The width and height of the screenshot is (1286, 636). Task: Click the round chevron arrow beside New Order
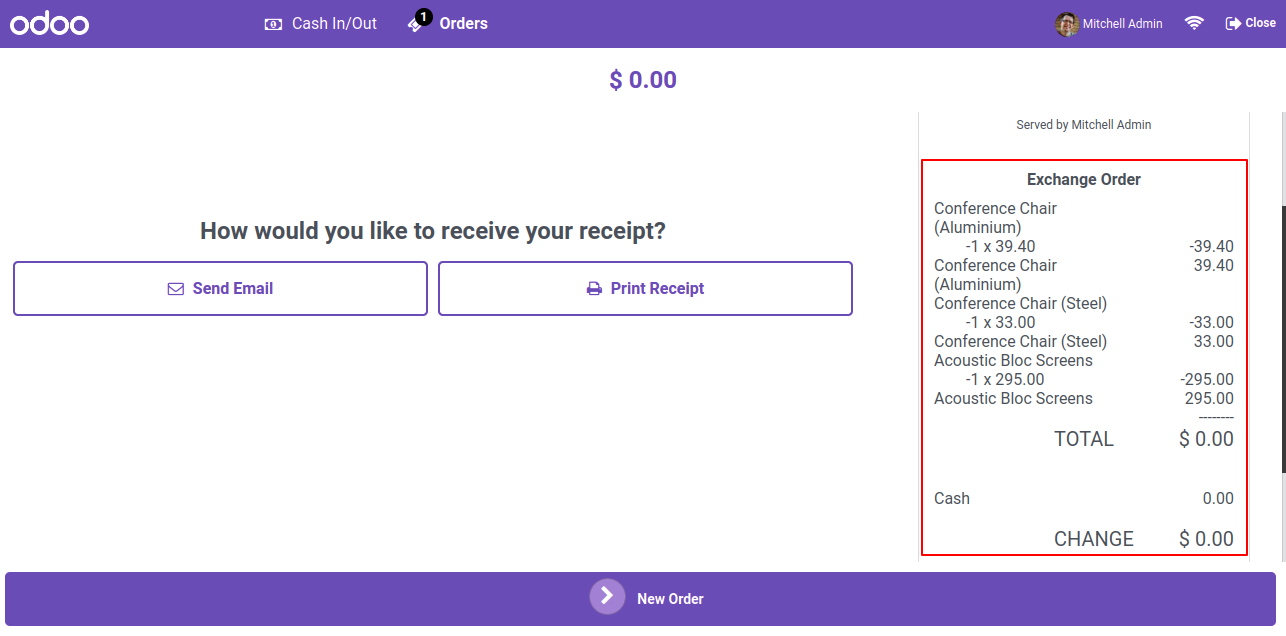click(607, 597)
